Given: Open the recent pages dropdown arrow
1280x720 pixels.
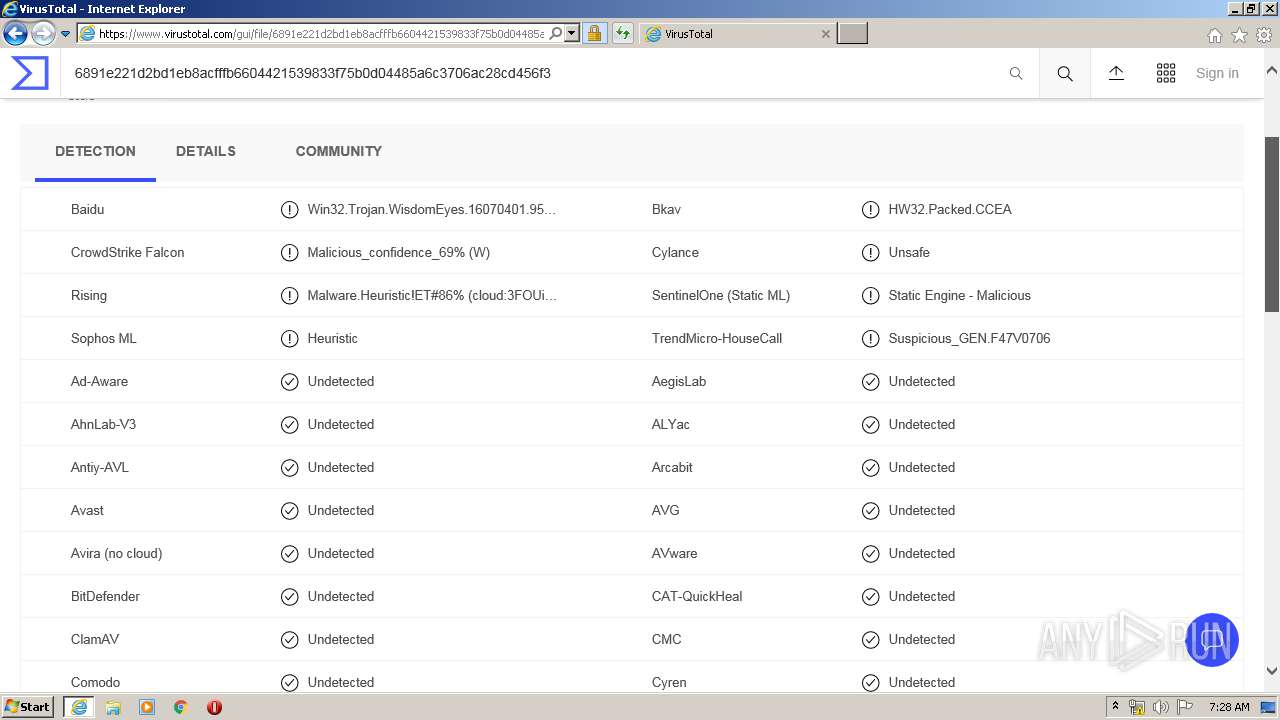Looking at the screenshot, I should pyautogui.click(x=65, y=34).
